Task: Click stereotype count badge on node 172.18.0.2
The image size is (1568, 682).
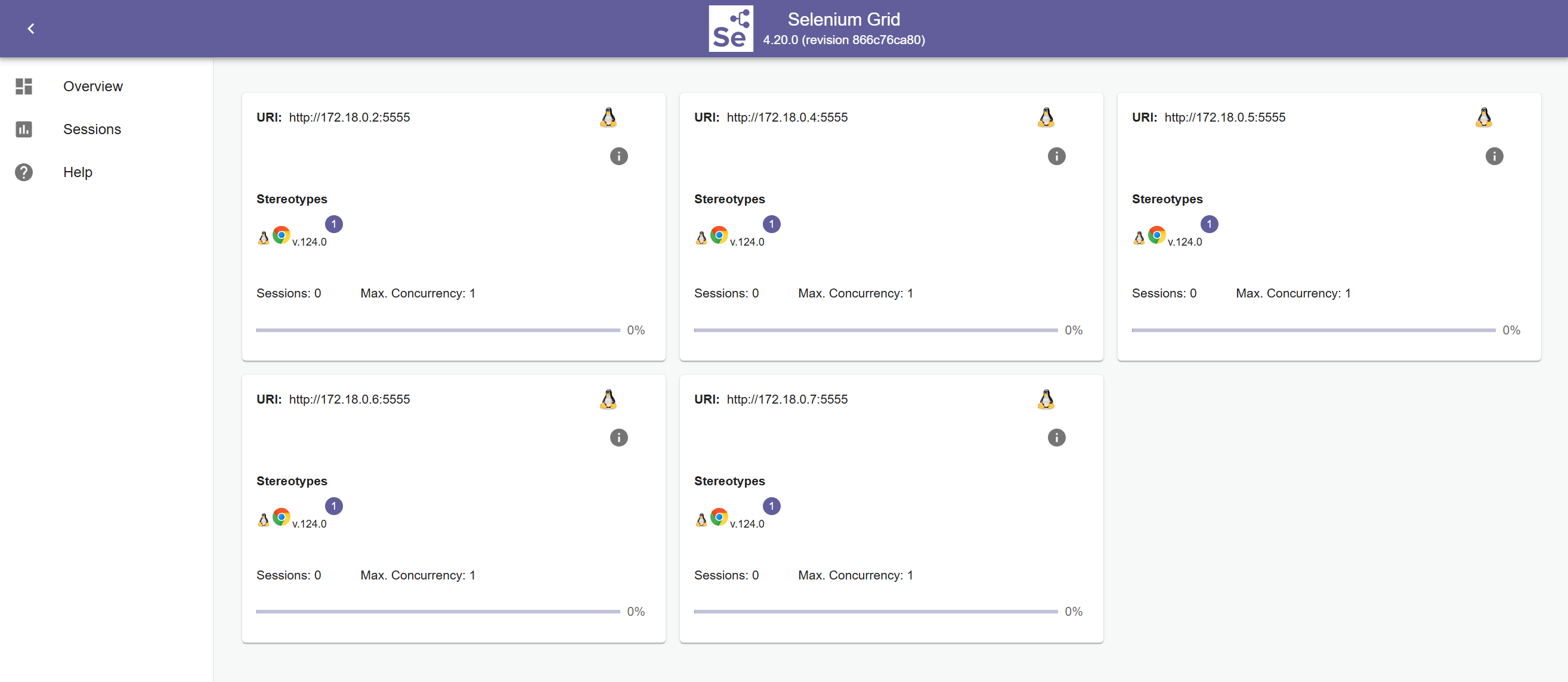Action: [333, 224]
